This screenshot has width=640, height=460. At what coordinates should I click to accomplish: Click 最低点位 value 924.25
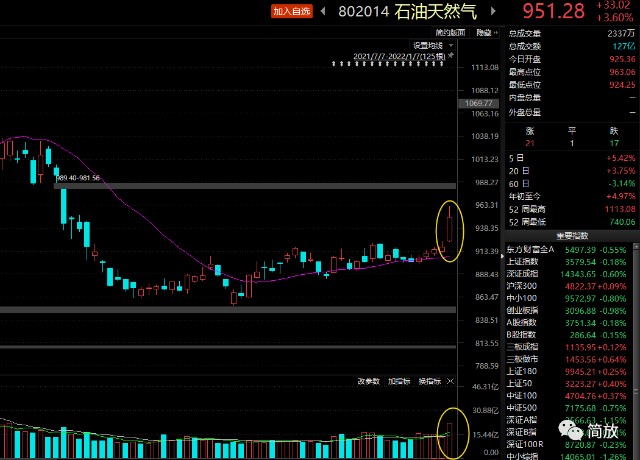pos(622,85)
